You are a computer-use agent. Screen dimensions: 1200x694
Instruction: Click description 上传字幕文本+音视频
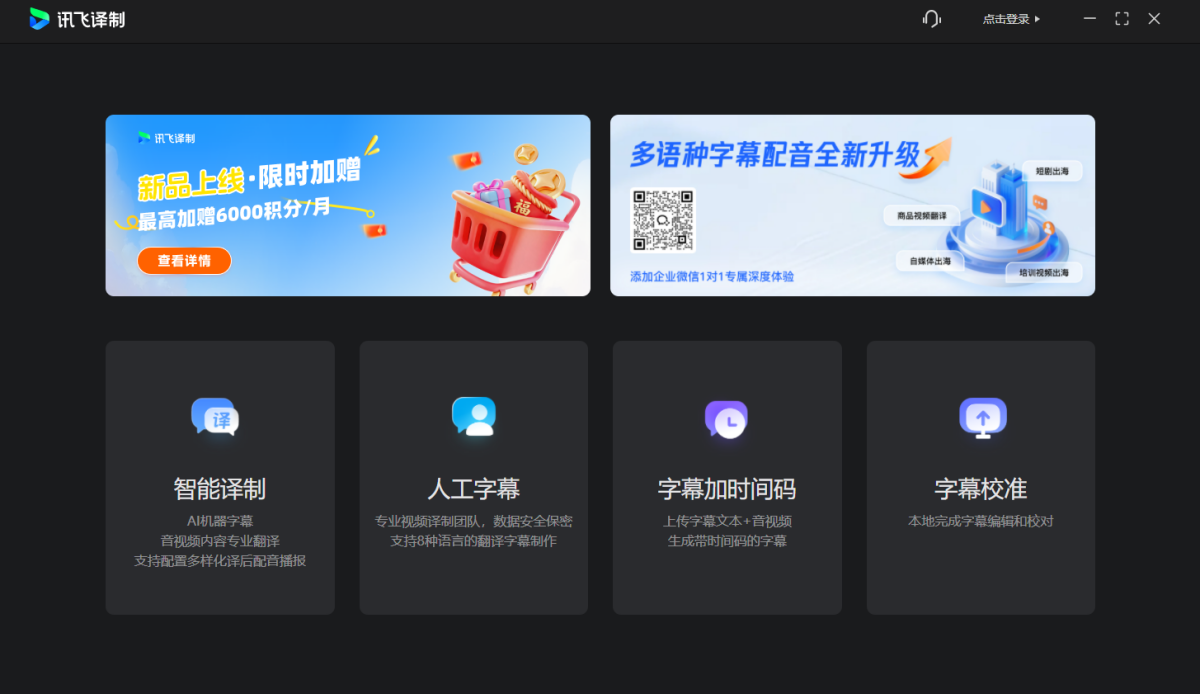(x=727, y=521)
